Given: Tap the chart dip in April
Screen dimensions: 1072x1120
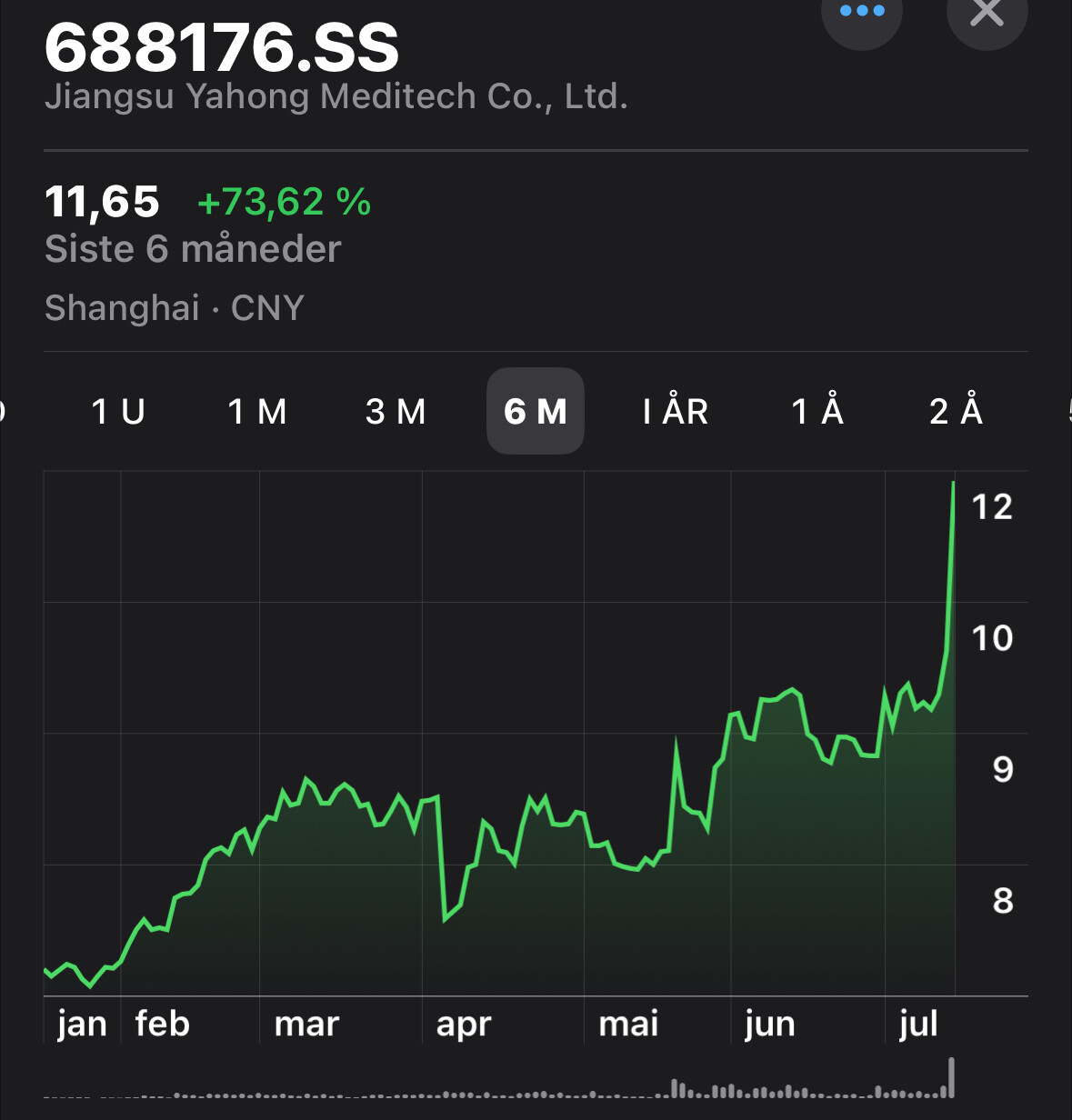Looking at the screenshot, I should [x=445, y=920].
